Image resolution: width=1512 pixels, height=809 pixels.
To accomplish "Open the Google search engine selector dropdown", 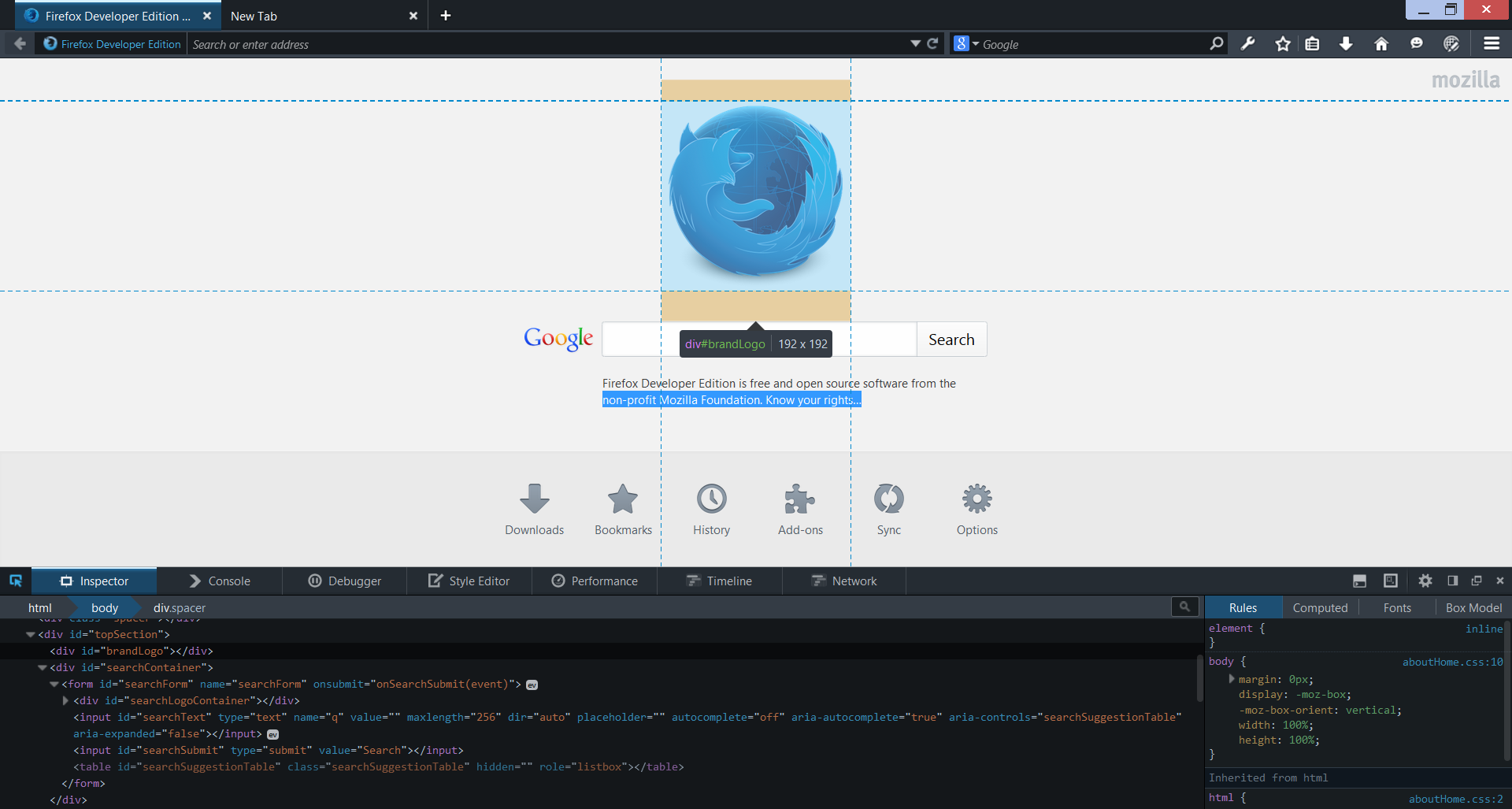I will [x=965, y=44].
